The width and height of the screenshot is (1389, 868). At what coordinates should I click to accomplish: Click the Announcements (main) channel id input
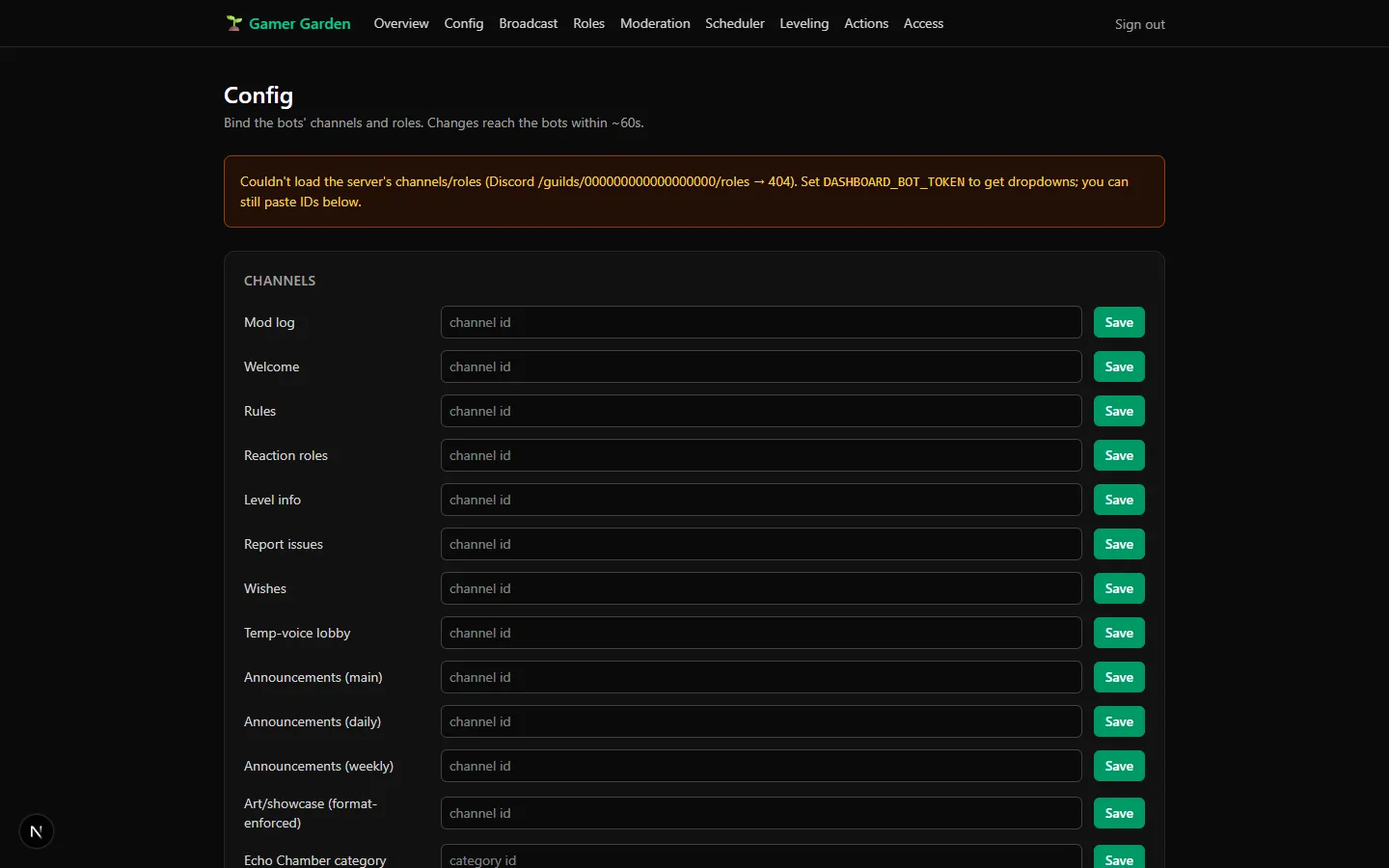click(761, 677)
